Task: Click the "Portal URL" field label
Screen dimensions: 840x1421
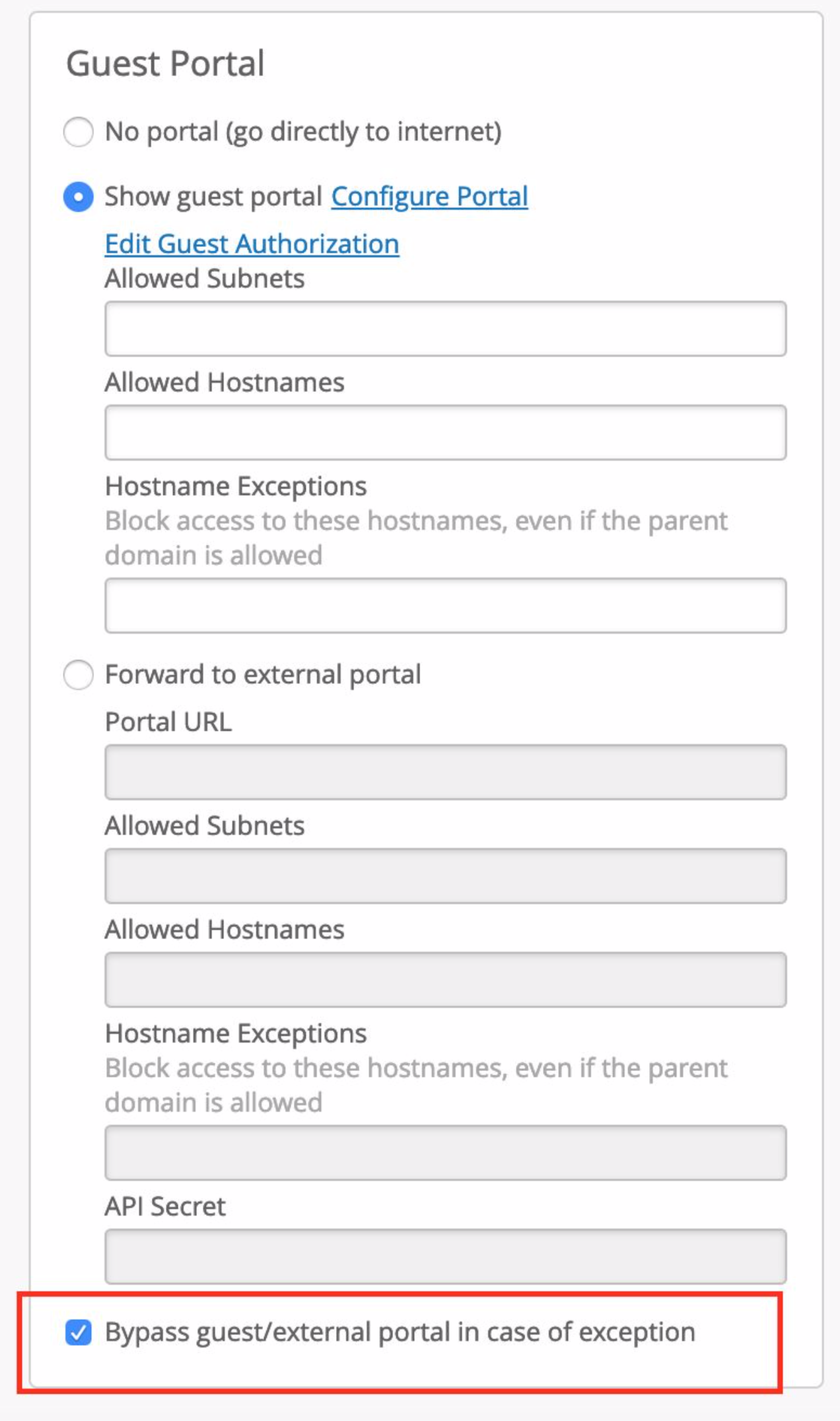Action: (x=168, y=722)
